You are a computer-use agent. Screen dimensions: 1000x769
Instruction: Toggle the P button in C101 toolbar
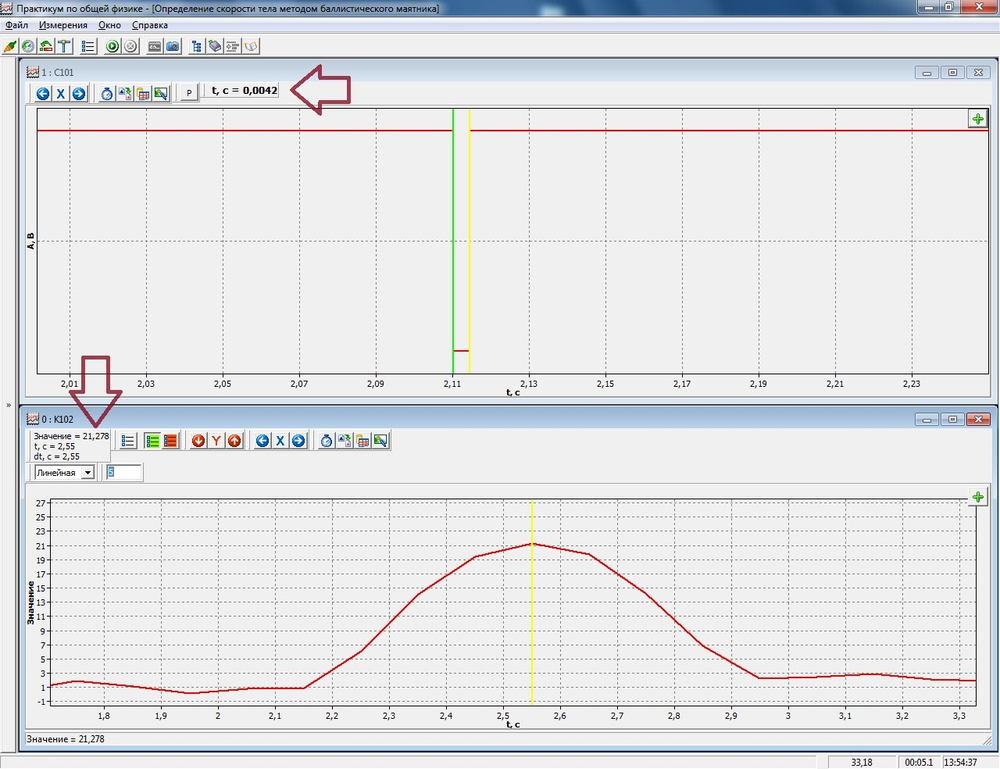[x=189, y=94]
